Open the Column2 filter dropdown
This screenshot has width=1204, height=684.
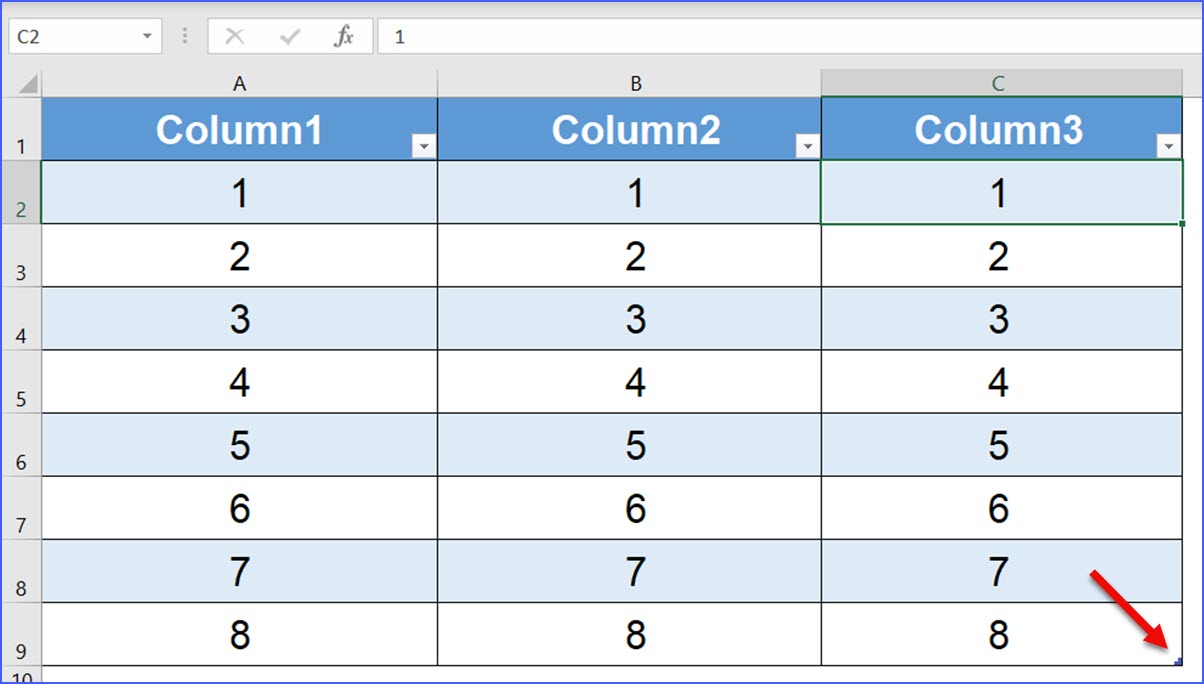807,145
